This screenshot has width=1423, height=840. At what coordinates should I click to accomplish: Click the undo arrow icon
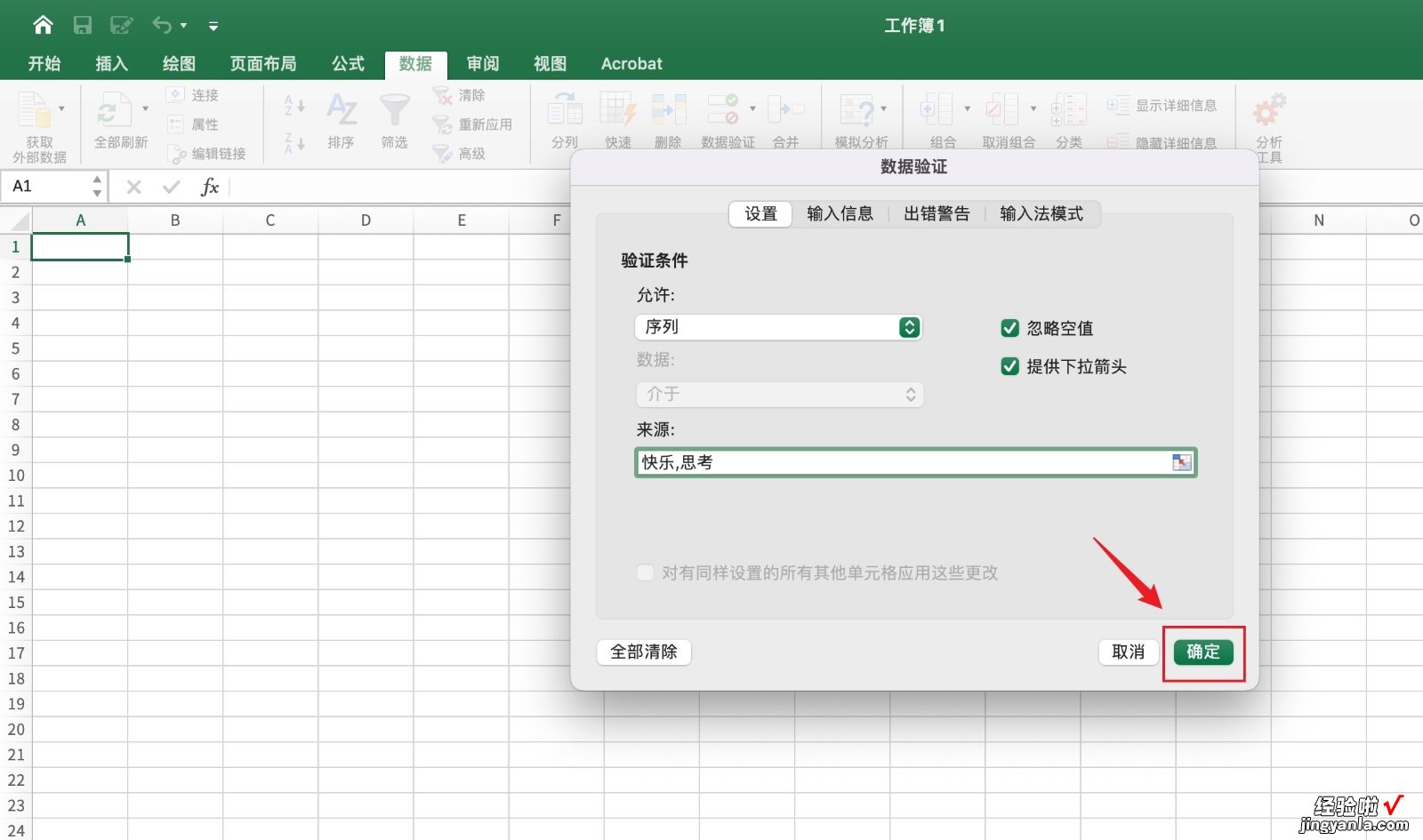tap(162, 25)
